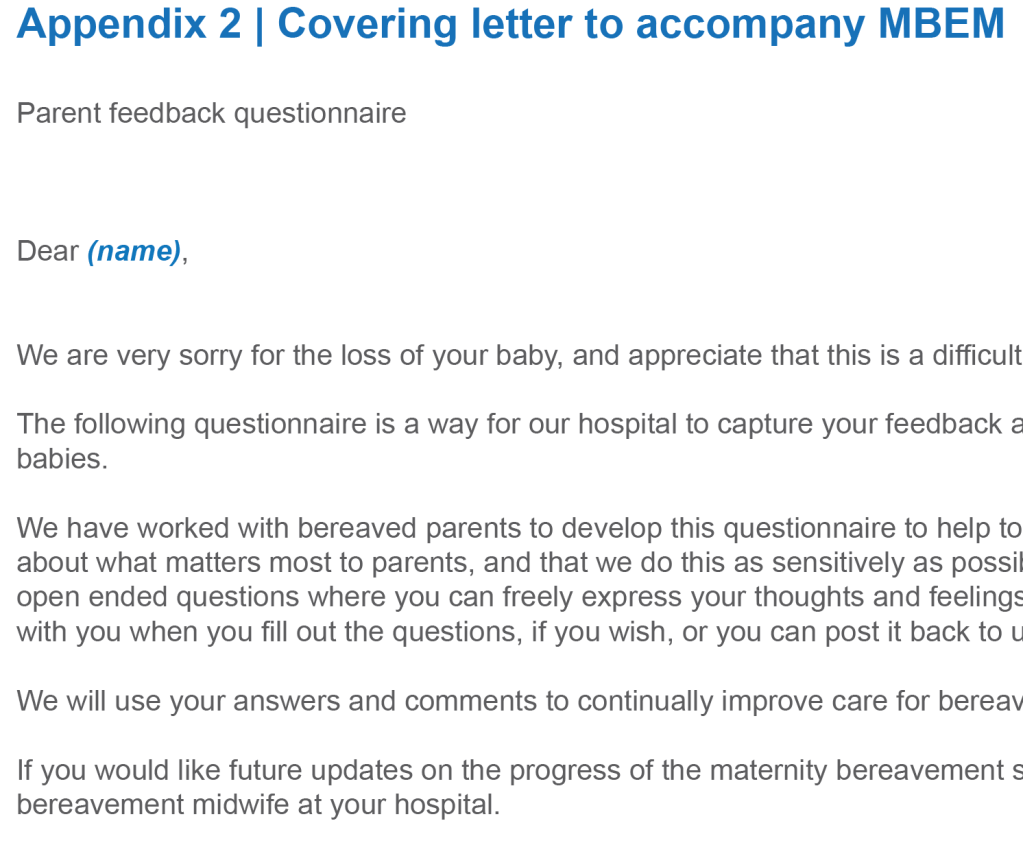Click the 'Parent feedback questionnaire' subtitle

[211, 113]
